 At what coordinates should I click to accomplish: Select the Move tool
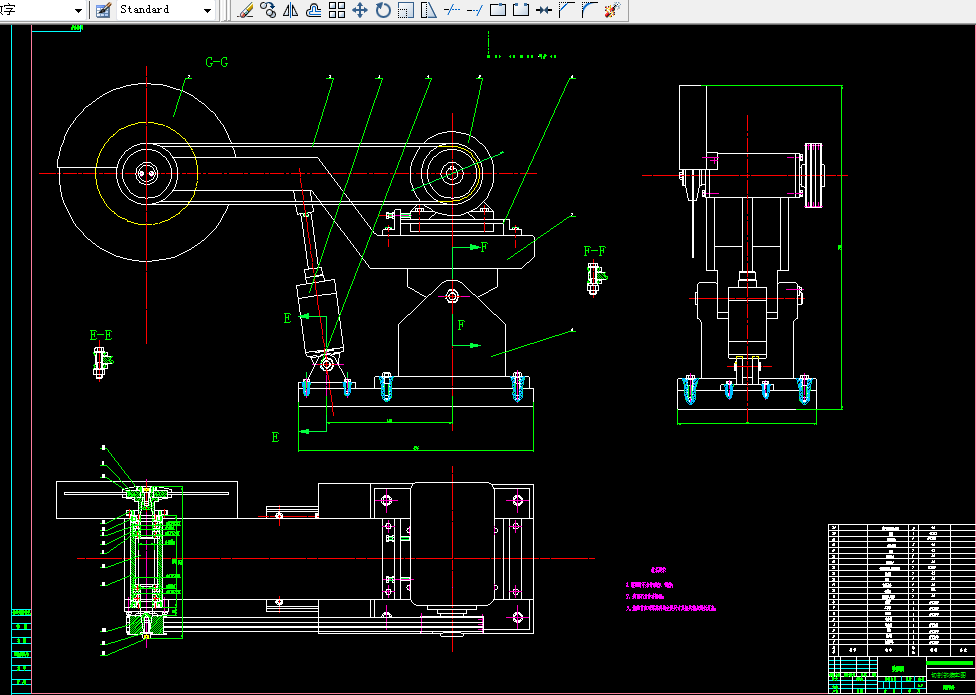360,10
